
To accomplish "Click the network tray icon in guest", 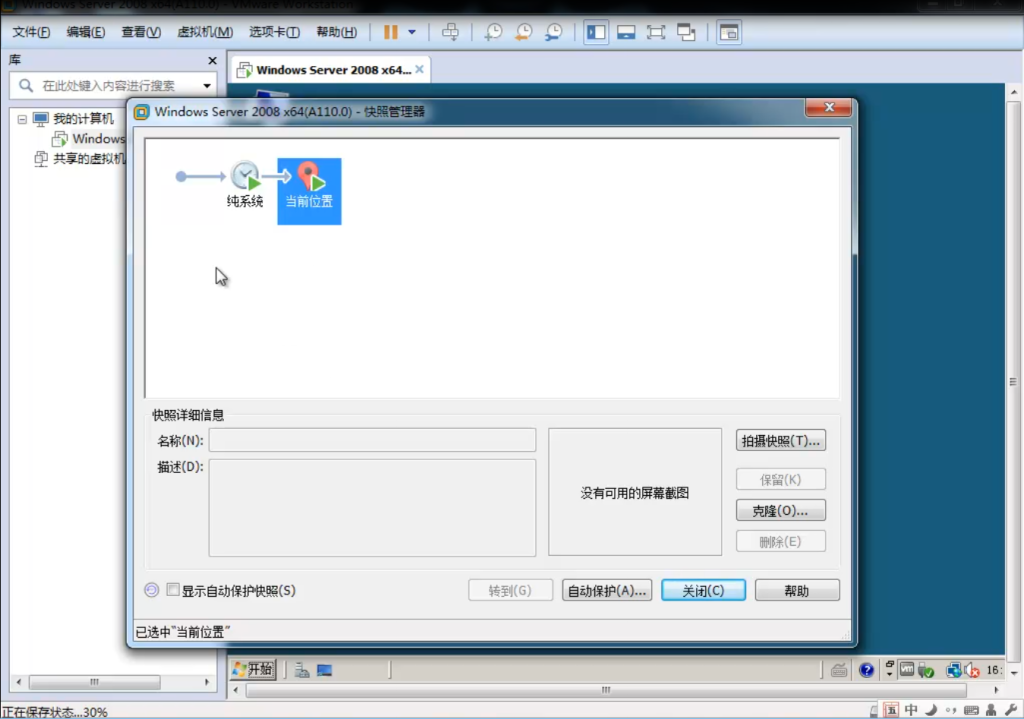I will [953, 670].
